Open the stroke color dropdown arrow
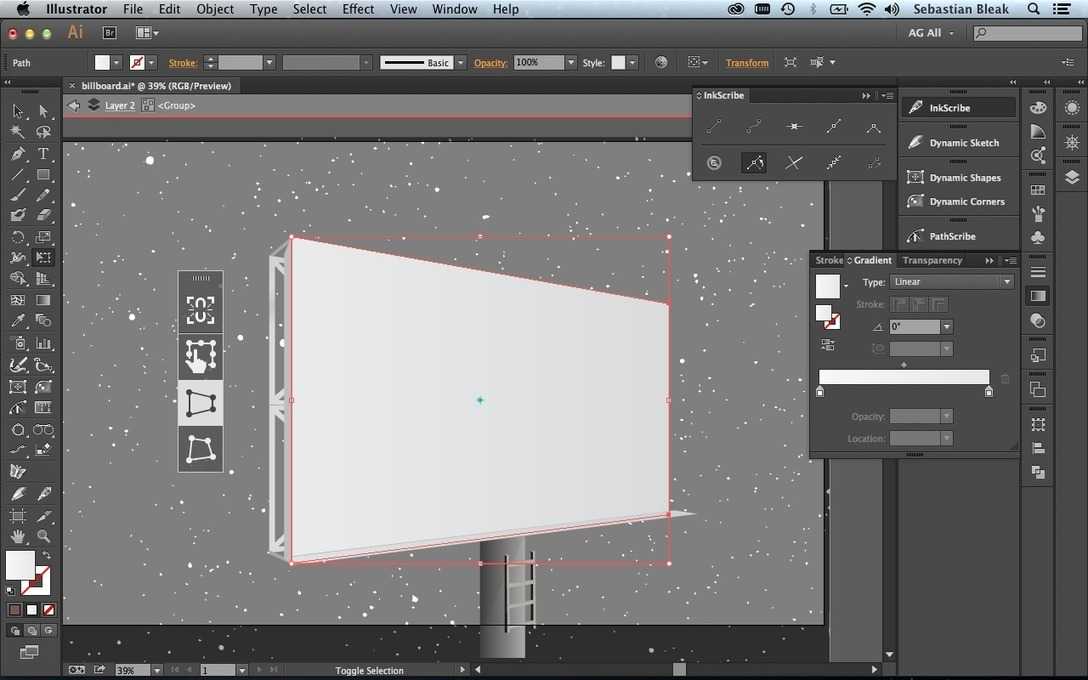This screenshot has width=1088, height=680. click(151, 62)
